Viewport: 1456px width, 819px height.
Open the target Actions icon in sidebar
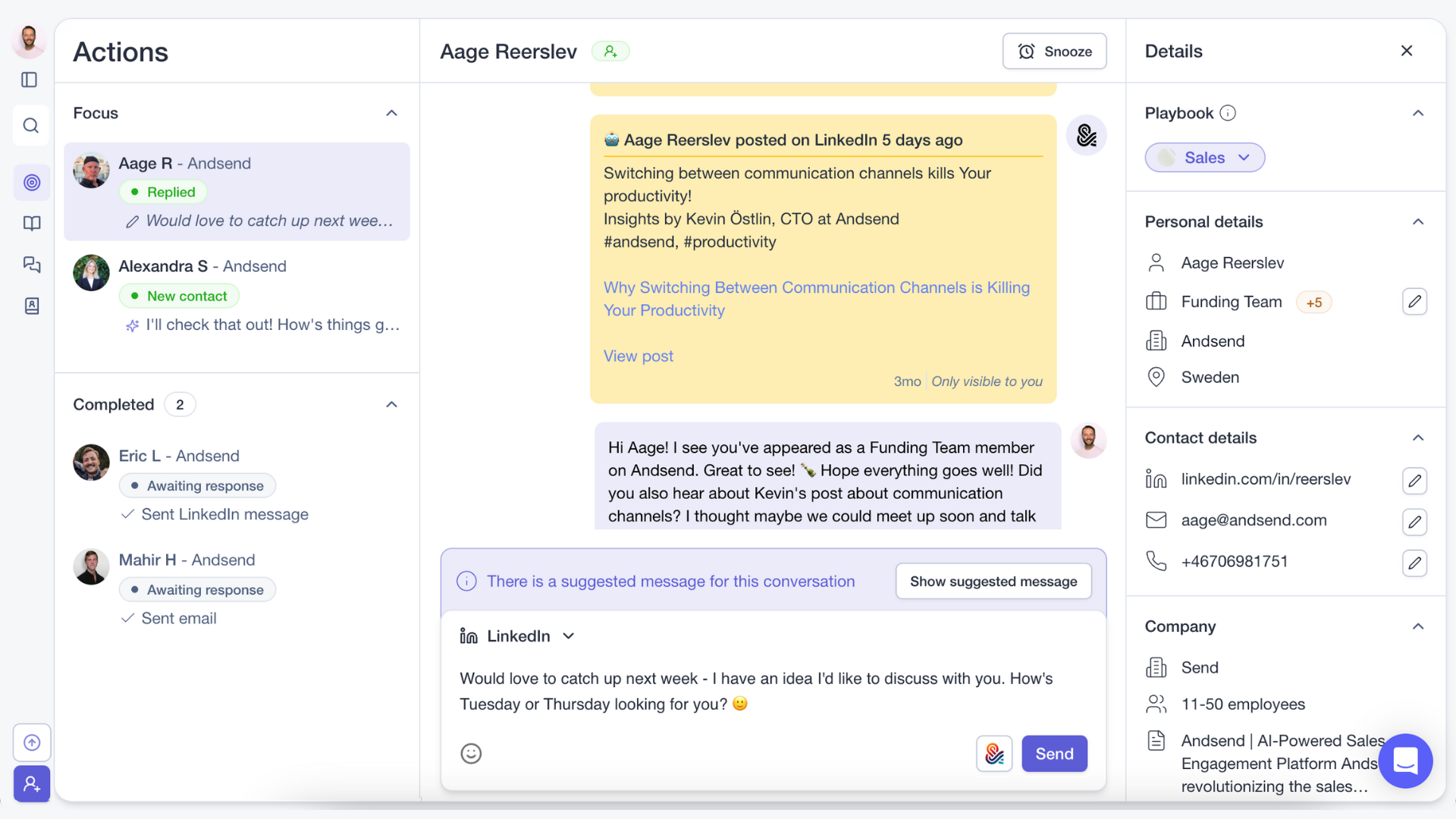pos(31,183)
